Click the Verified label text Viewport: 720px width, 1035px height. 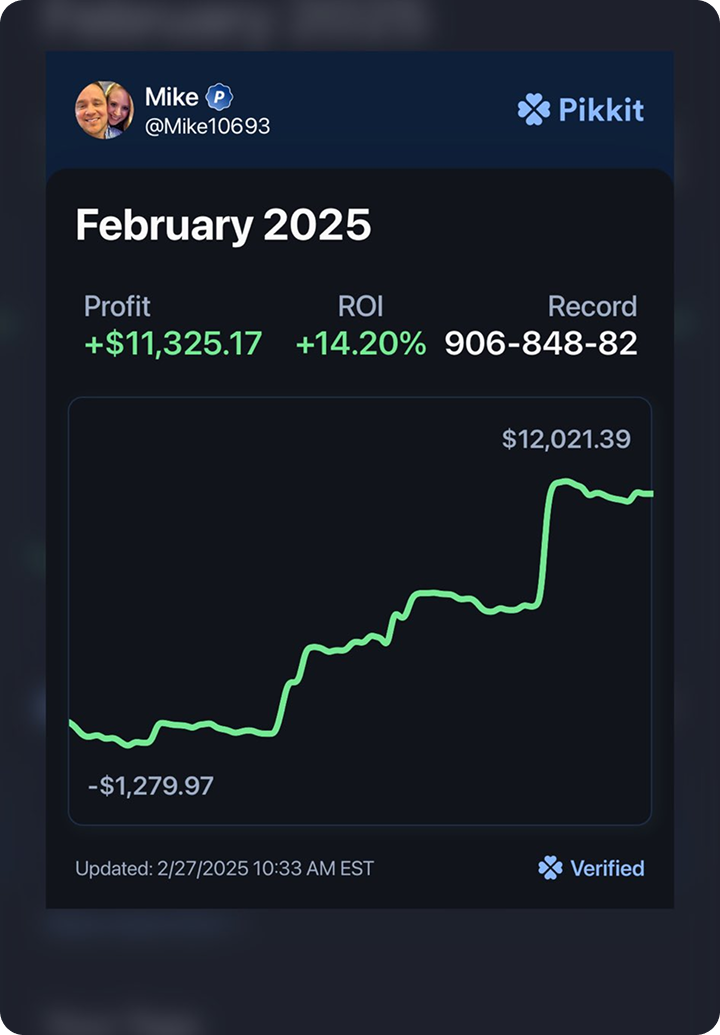point(607,868)
